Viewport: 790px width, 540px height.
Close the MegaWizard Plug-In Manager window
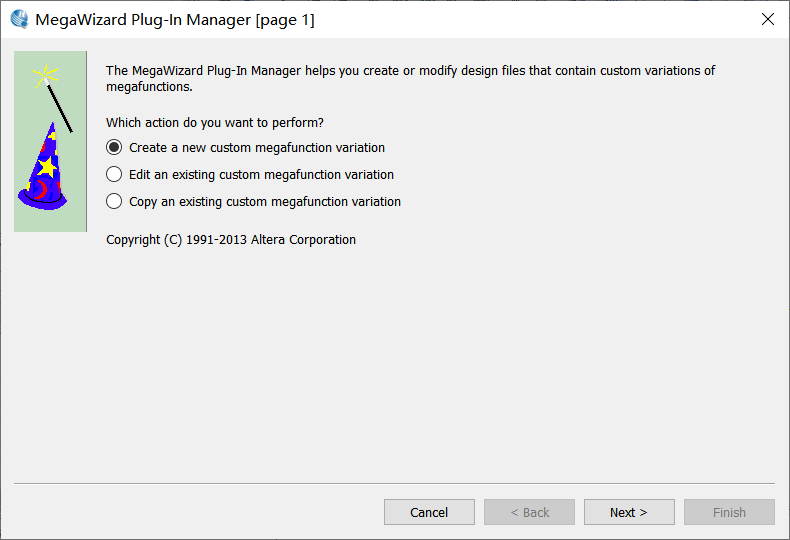(x=767, y=19)
